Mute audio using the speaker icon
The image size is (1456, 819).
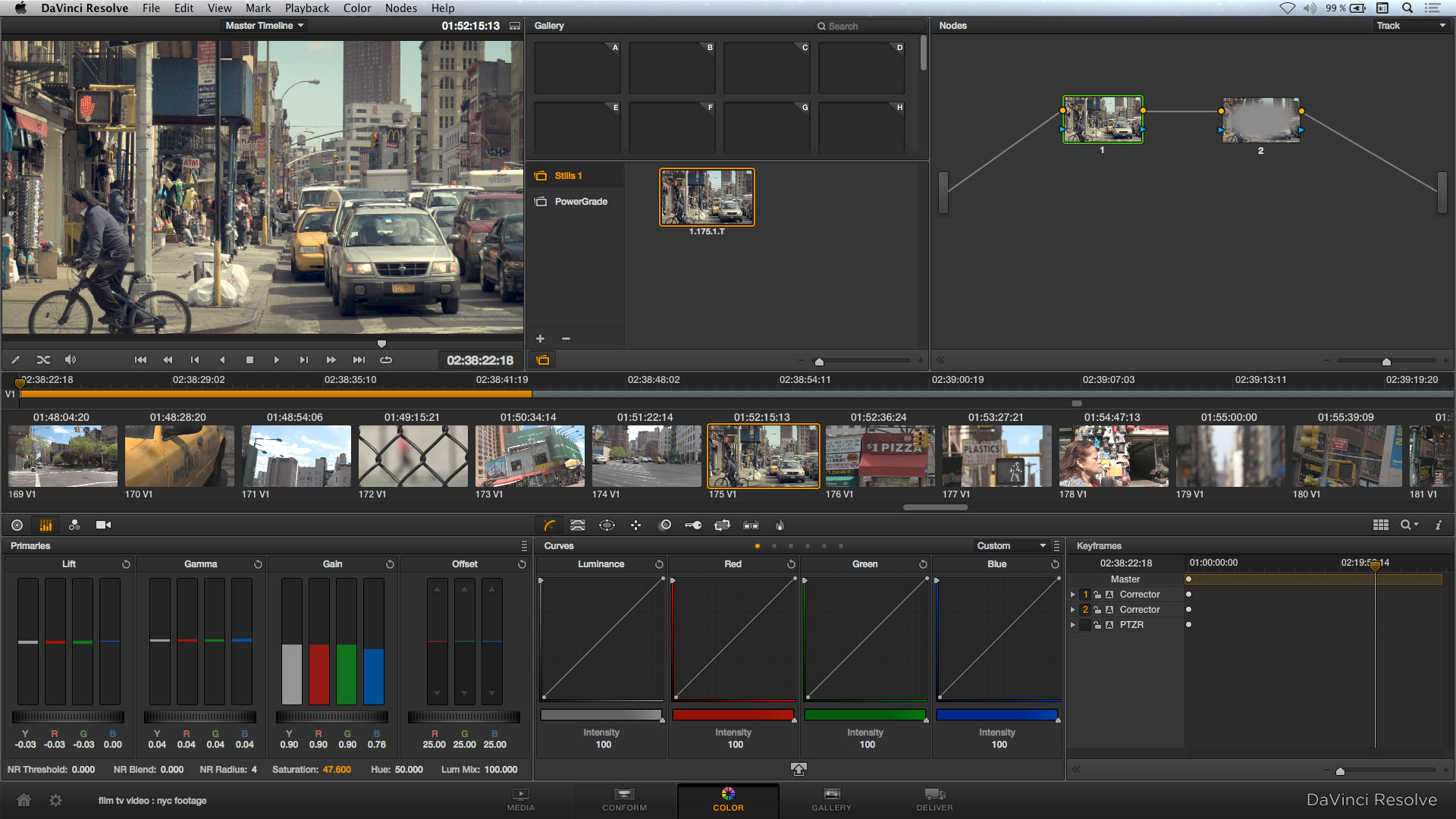(x=71, y=359)
